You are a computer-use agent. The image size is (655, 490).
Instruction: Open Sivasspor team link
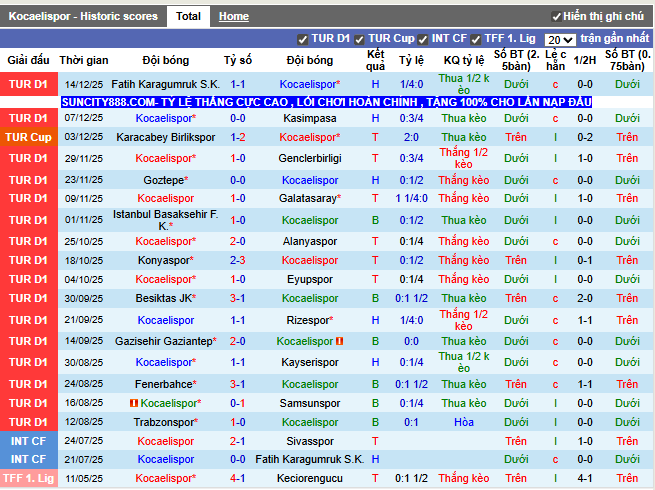pos(310,442)
